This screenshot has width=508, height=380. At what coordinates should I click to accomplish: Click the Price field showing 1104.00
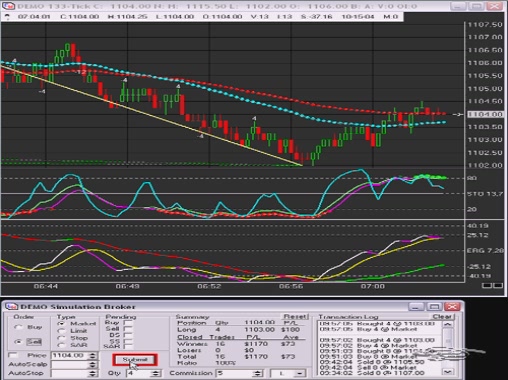70,356
